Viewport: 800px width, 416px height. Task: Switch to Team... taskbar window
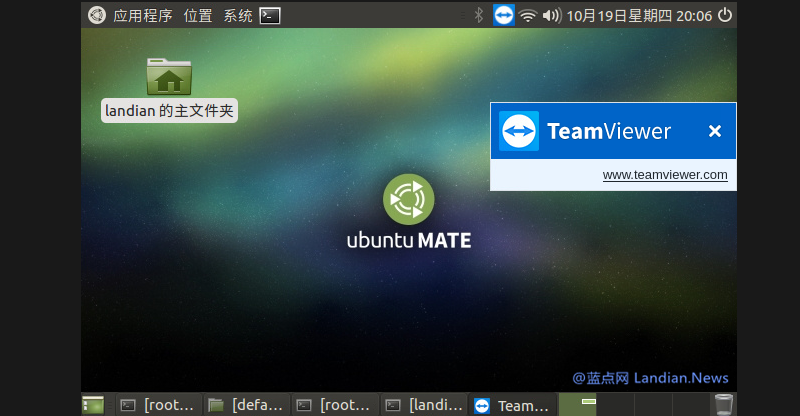[512, 405]
